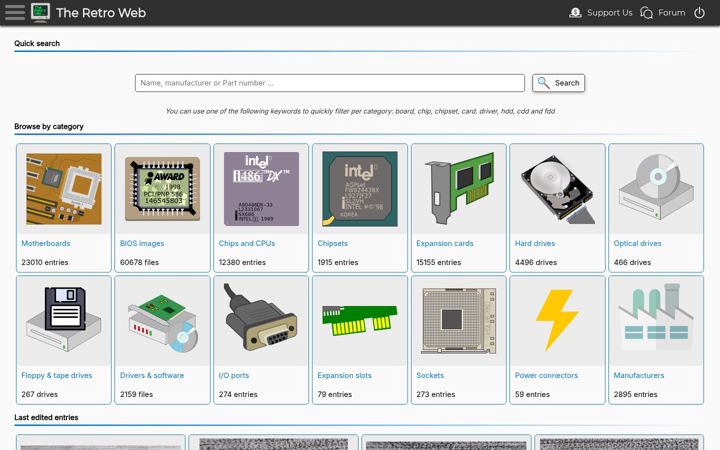Click the hard drive platter image
The height and width of the screenshot is (450, 720).
pos(557,189)
